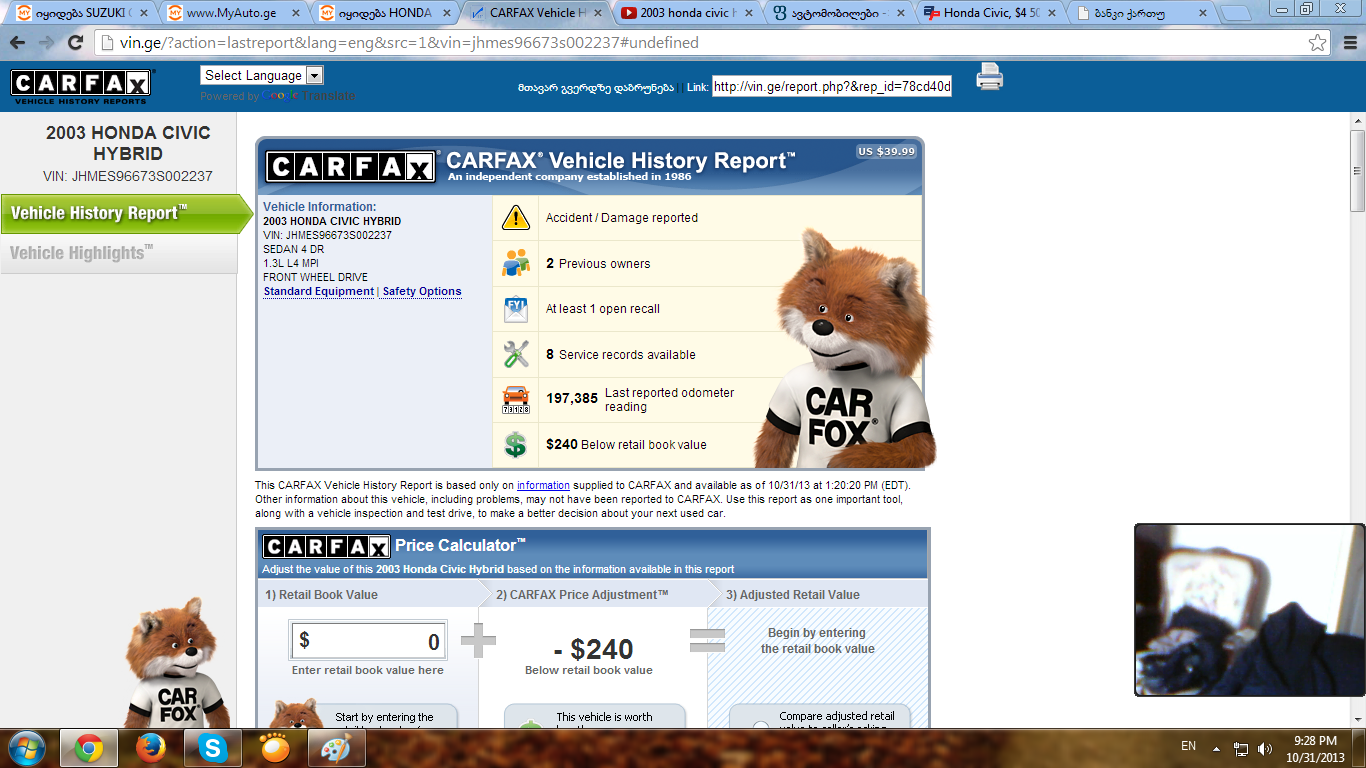The width and height of the screenshot is (1366, 768).
Task: Click the green dollar sign icon
Action: tap(515, 445)
